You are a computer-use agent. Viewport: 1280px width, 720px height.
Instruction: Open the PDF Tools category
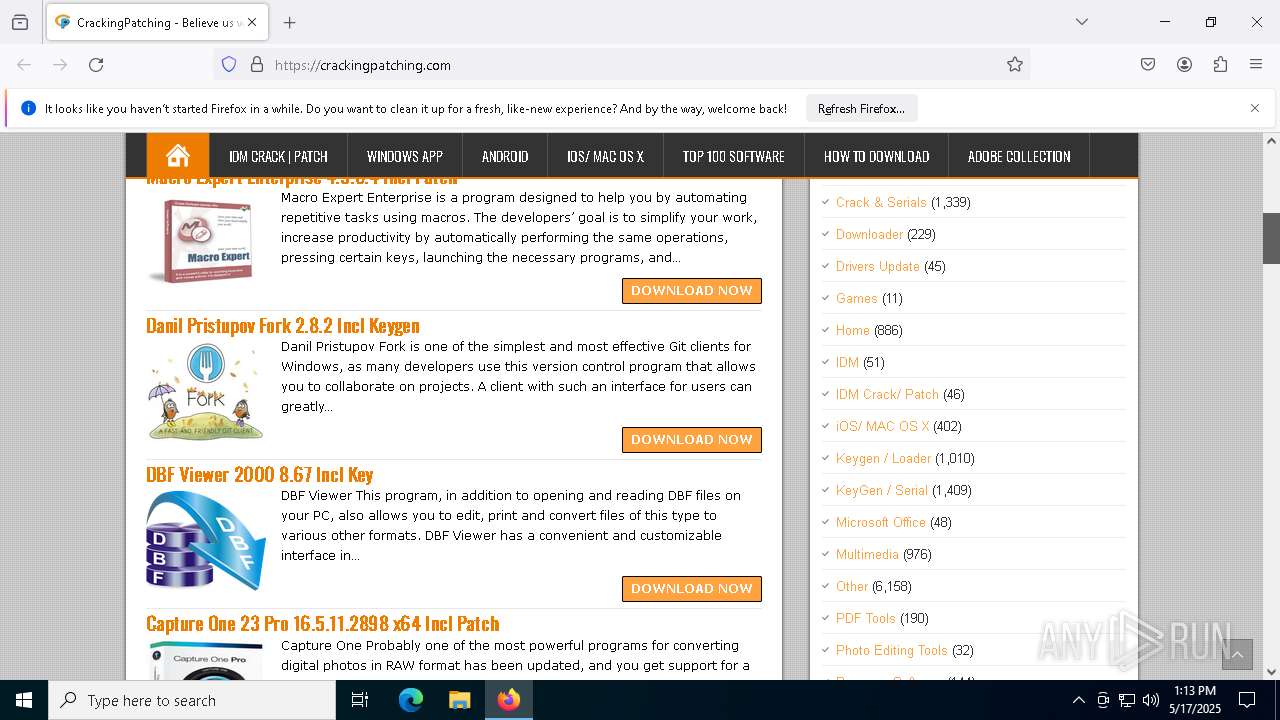coord(866,618)
